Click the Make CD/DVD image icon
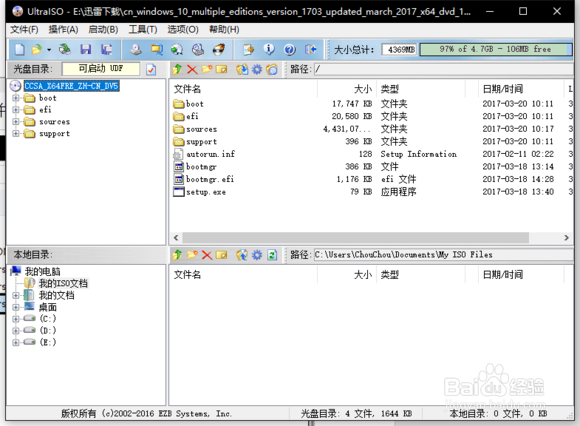580x426 pixels. 136,49
